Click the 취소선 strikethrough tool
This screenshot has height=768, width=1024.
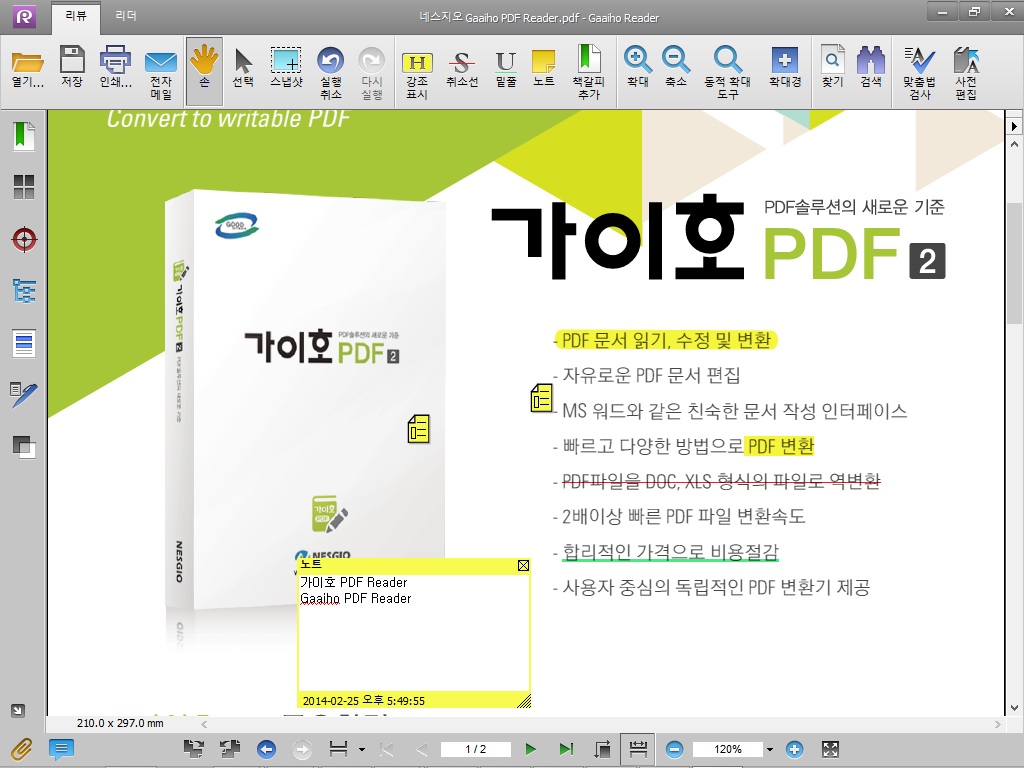461,70
